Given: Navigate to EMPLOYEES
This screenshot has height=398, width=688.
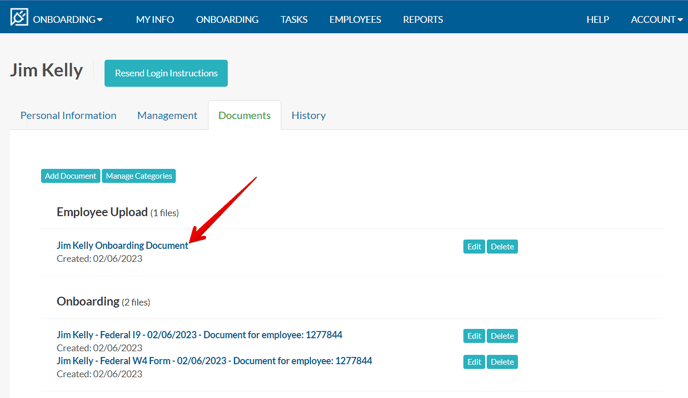Looking at the screenshot, I should point(355,20).
